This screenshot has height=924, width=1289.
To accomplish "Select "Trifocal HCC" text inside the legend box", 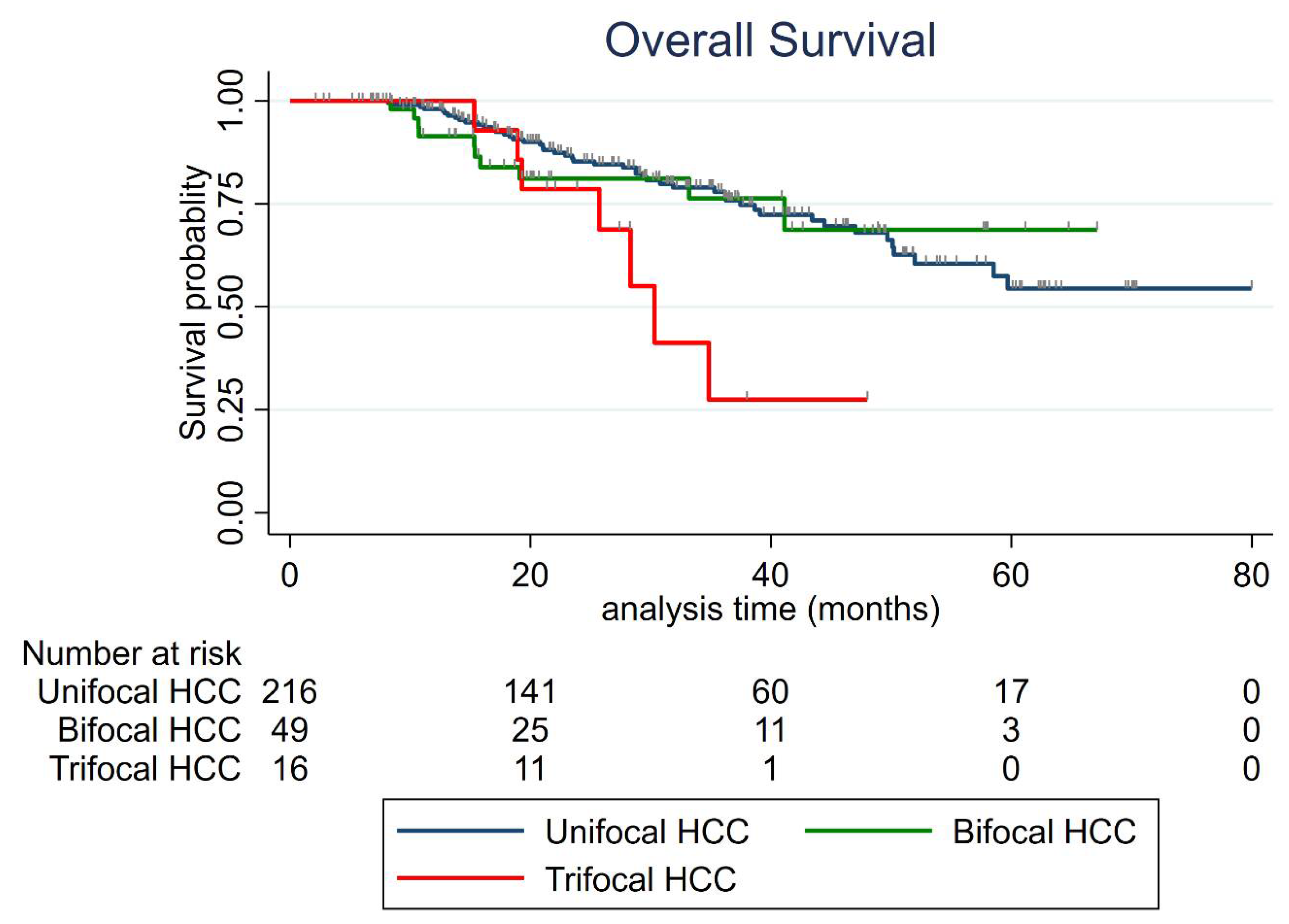I will click(x=641, y=879).
